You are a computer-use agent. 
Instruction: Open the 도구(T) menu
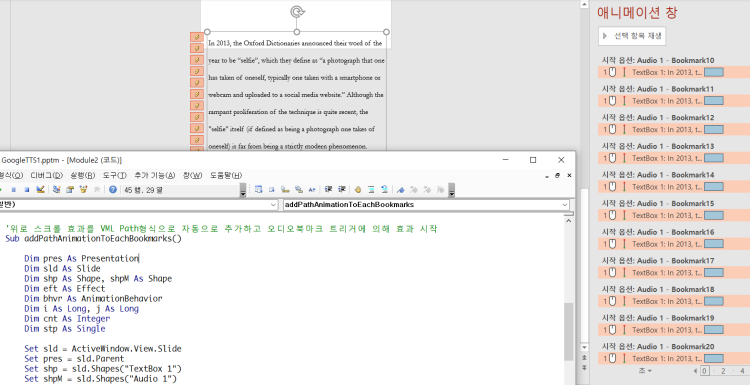coord(114,176)
